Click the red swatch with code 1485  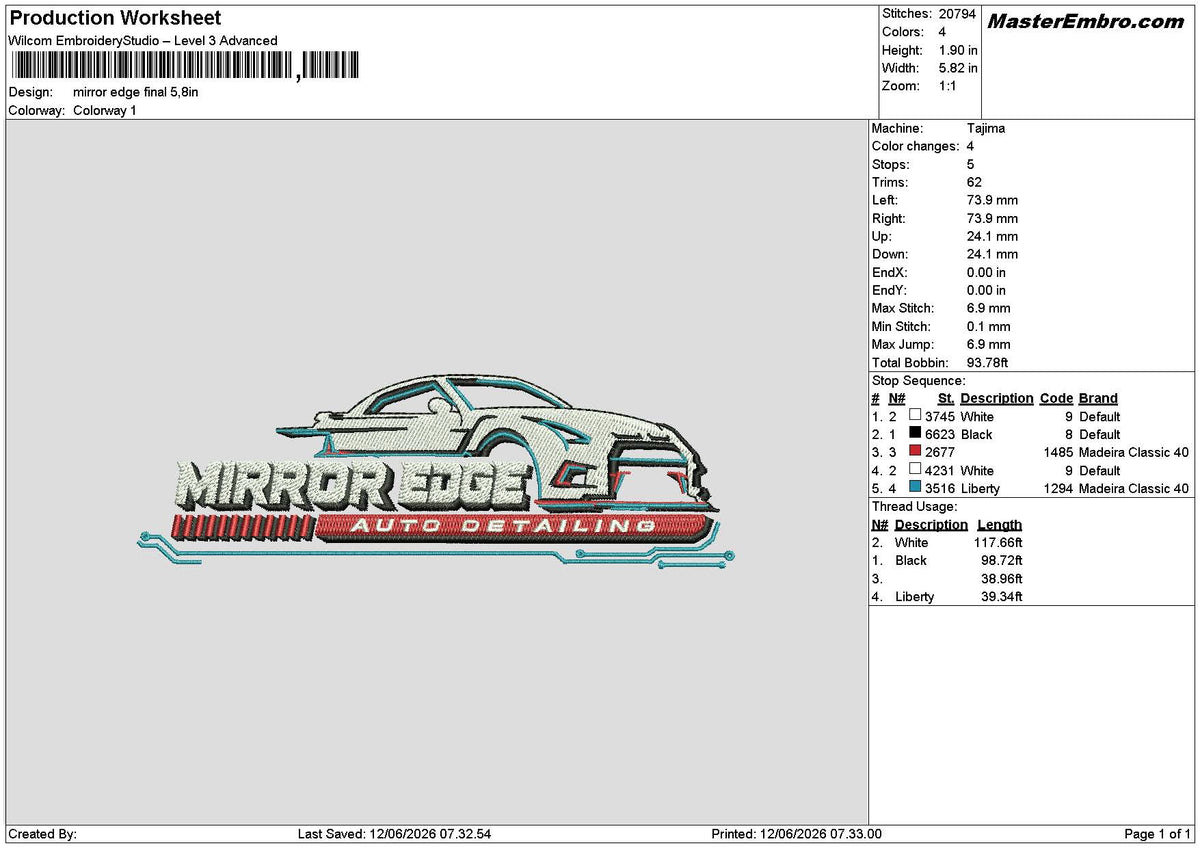[915, 452]
